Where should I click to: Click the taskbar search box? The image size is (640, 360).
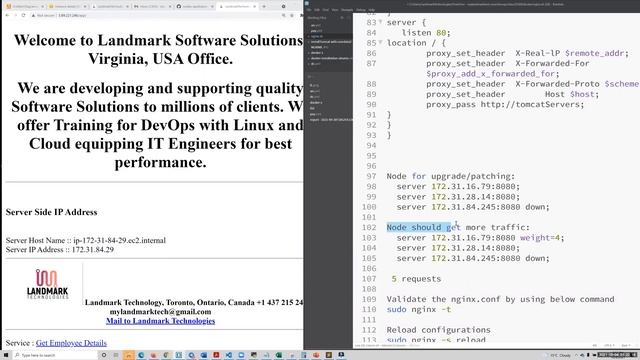pos(55,356)
